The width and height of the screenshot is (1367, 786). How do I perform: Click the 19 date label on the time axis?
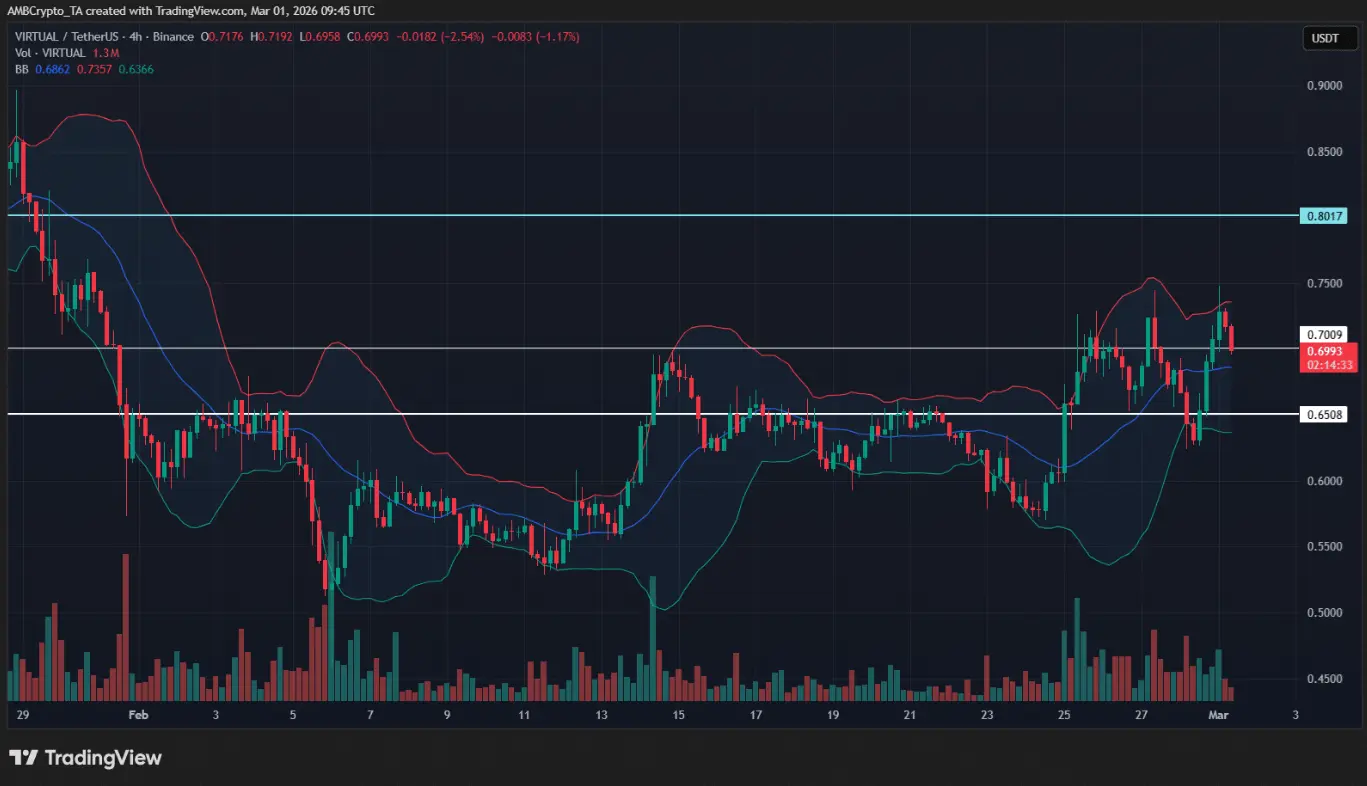[x=832, y=715]
